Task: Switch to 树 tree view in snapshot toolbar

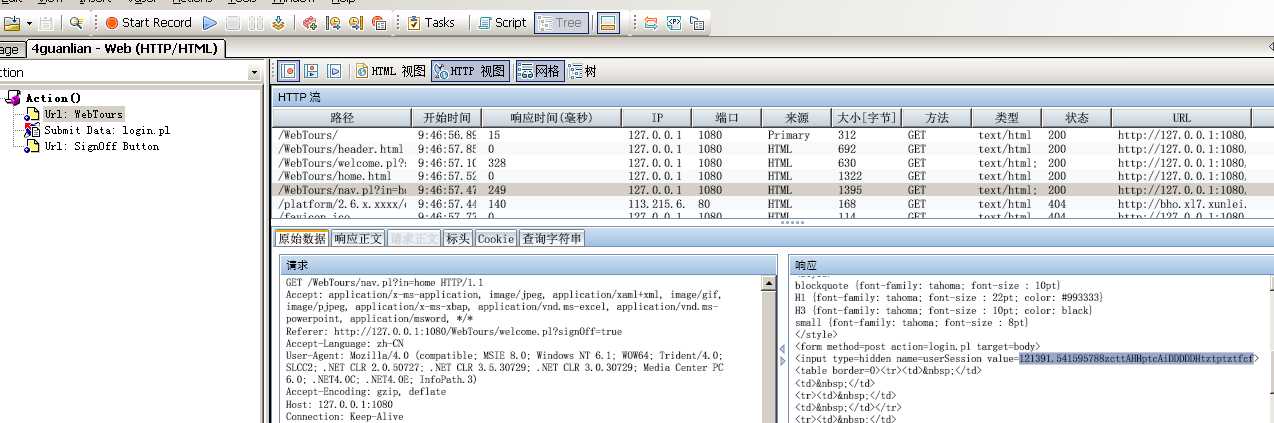Action: pyautogui.click(x=582, y=71)
